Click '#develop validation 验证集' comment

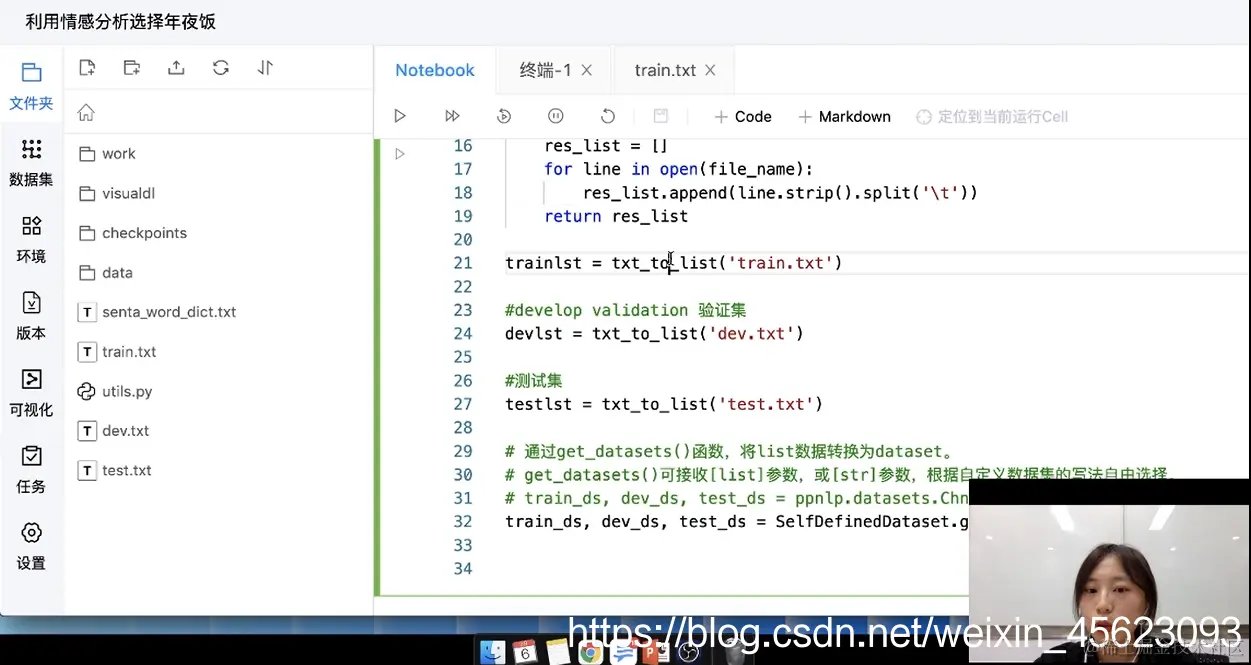[626, 310]
